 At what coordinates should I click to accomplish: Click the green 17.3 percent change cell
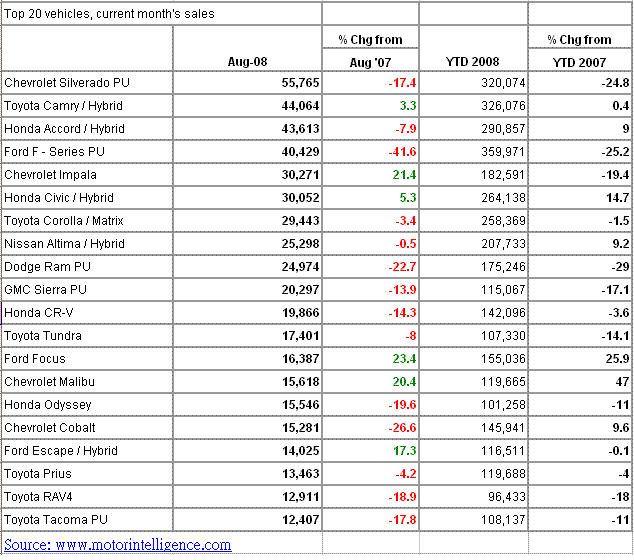[371, 451]
